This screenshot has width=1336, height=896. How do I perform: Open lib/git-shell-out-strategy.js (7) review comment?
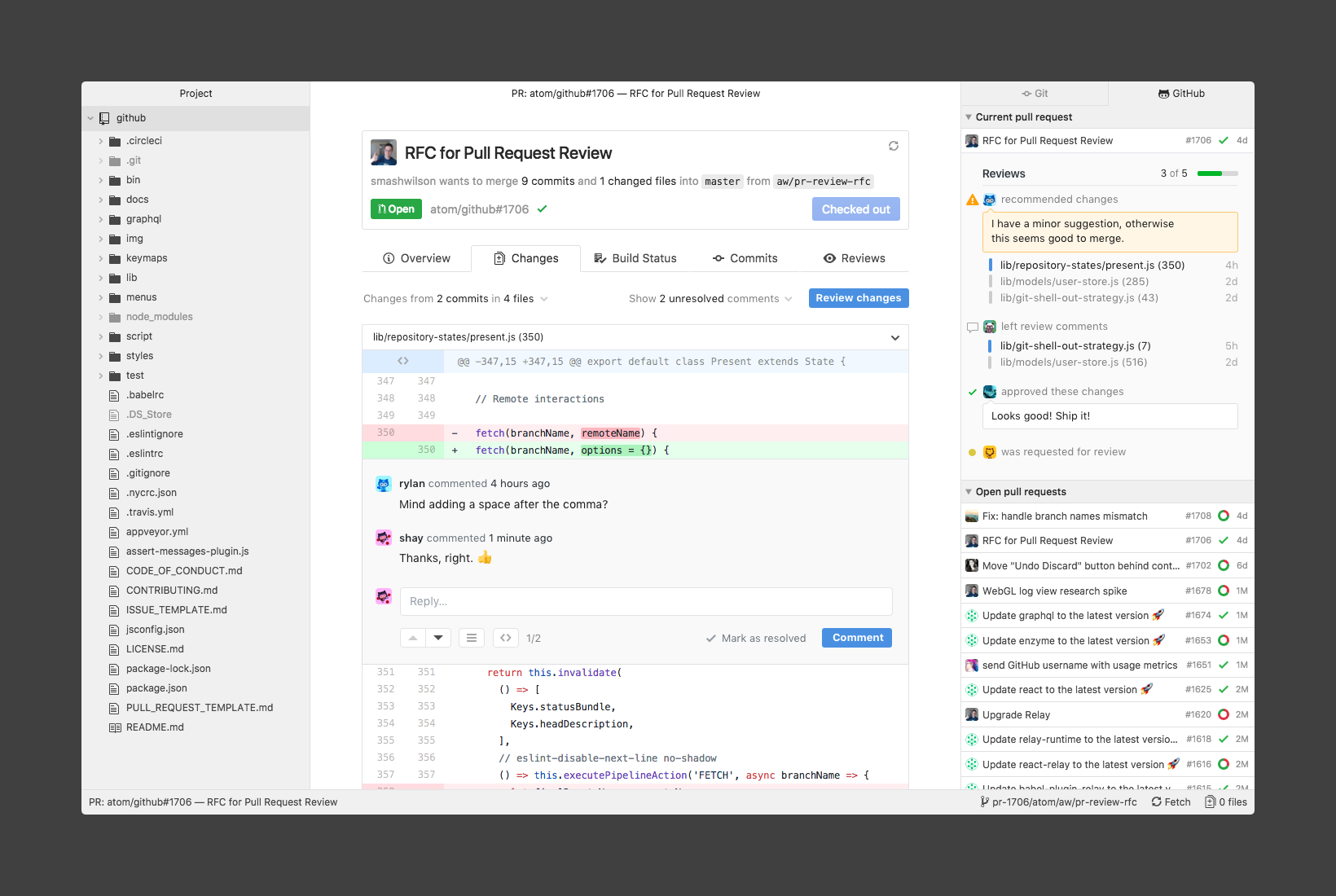coord(1075,346)
